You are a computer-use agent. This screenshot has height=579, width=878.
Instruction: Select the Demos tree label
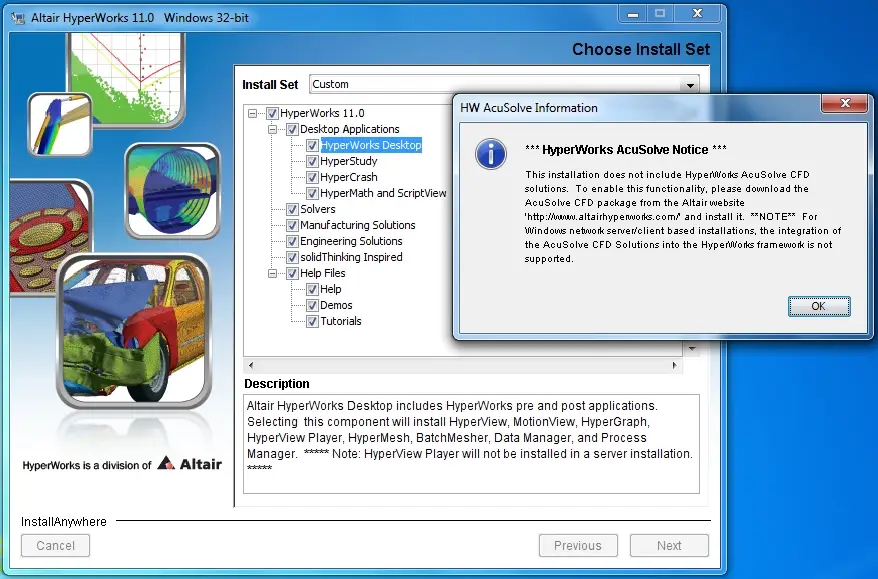[336, 305]
